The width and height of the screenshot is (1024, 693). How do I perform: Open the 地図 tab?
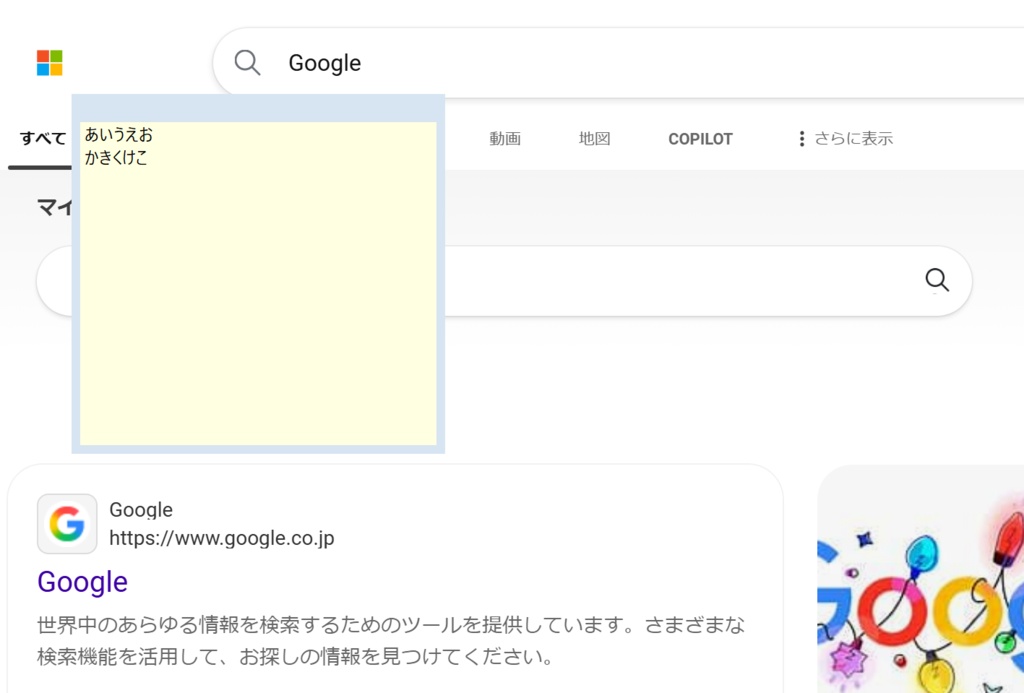click(594, 138)
